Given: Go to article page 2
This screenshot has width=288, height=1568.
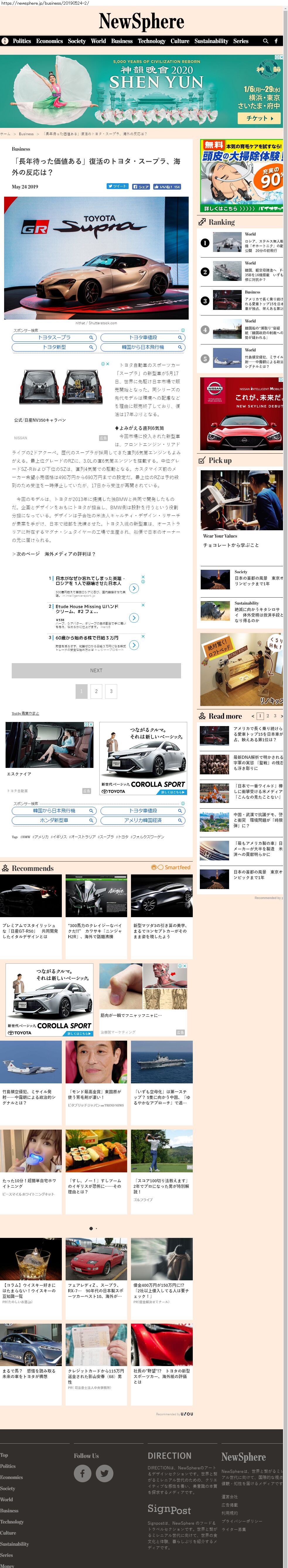Looking at the screenshot, I should click(x=96, y=691).
